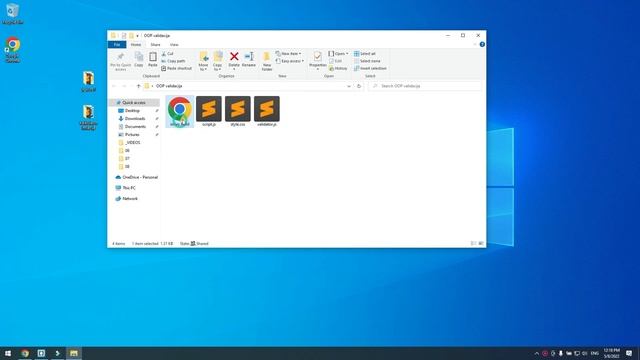Go up one folder level arrow

(x=138, y=86)
